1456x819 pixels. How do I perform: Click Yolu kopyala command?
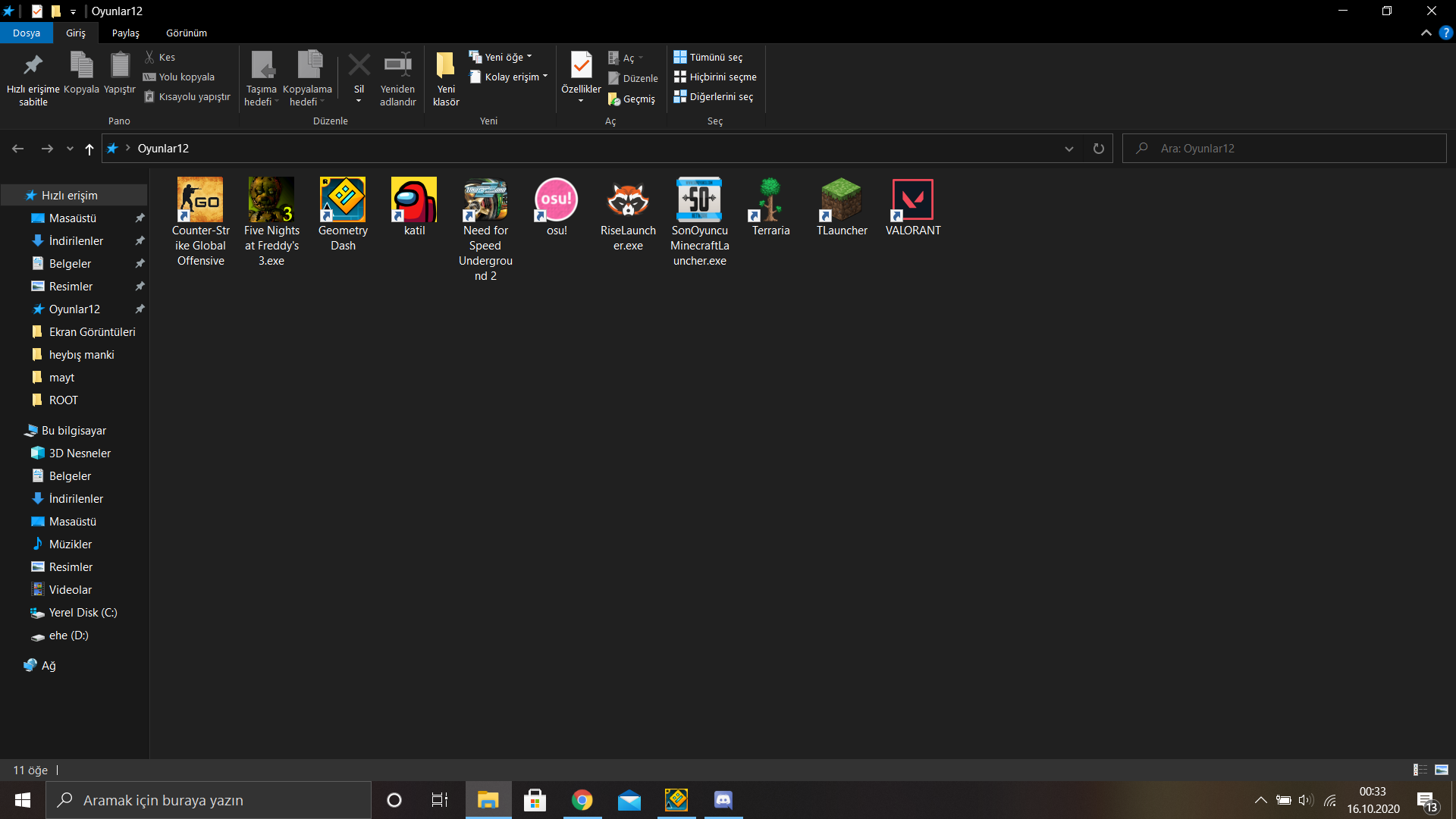[x=179, y=77]
